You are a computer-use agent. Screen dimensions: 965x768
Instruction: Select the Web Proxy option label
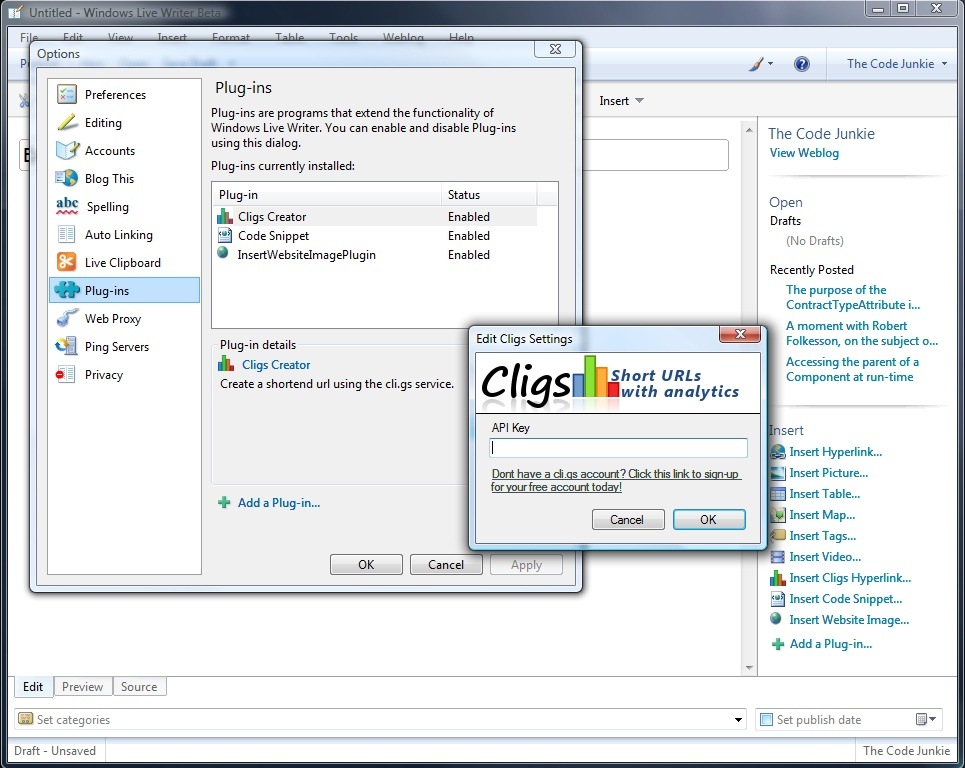click(113, 318)
